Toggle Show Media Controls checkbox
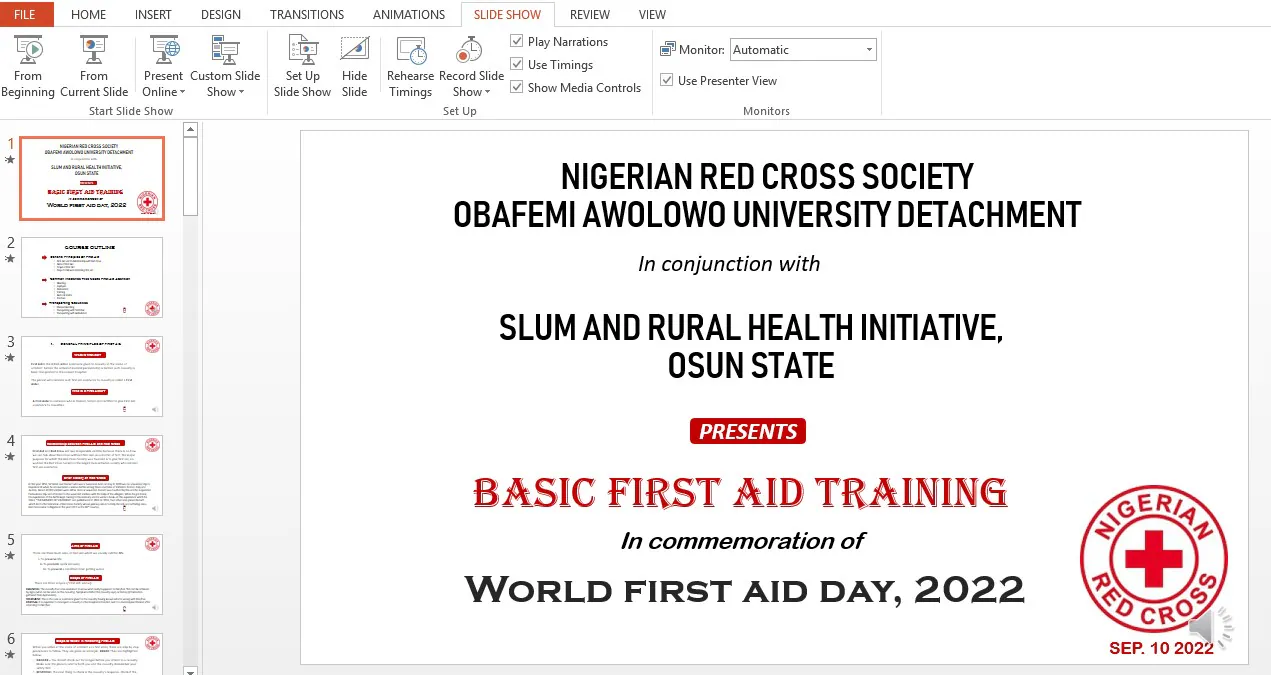Image resolution: width=1271 pixels, height=675 pixels. click(x=517, y=87)
